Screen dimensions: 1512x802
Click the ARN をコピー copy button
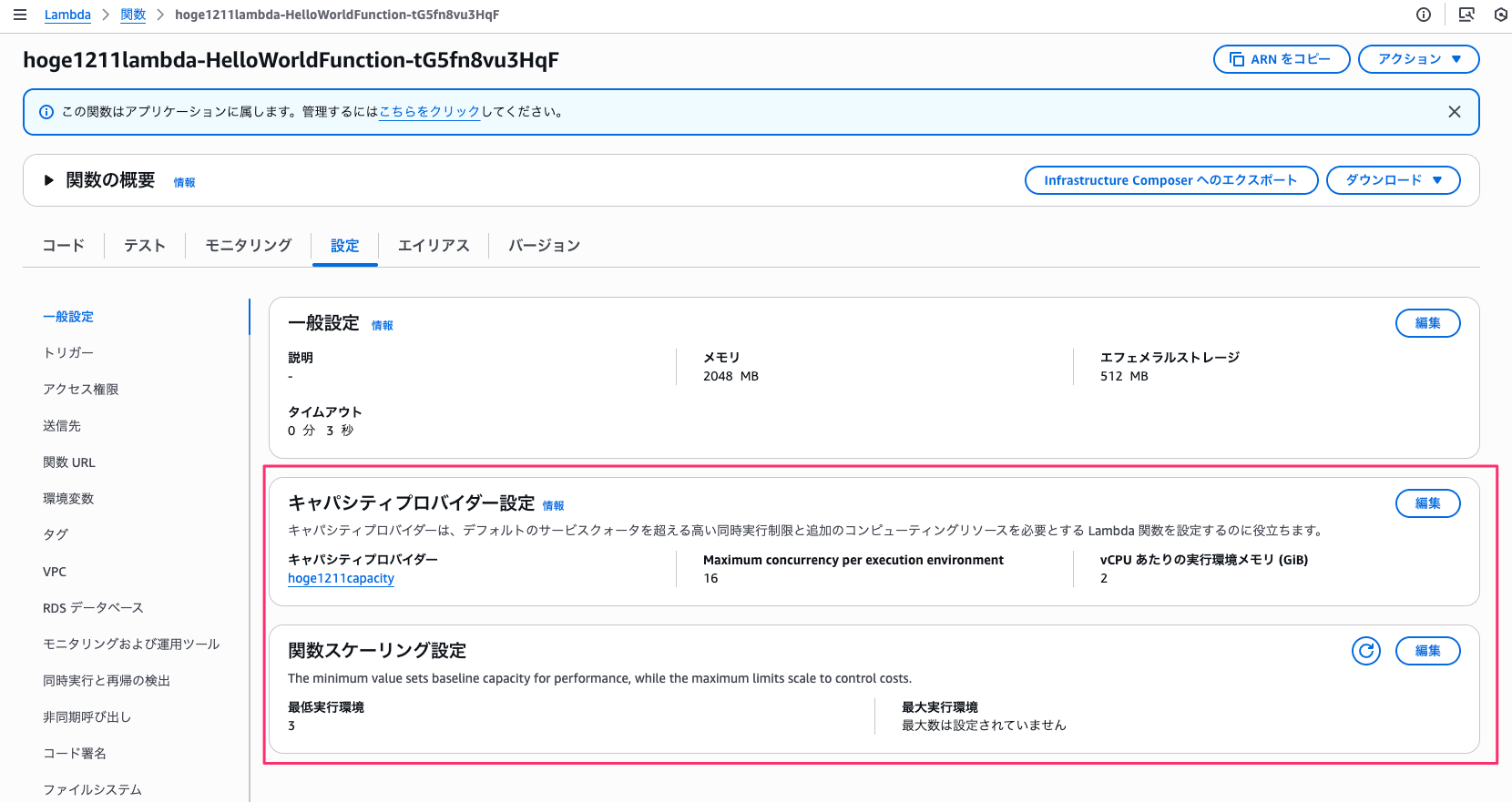1281,59
